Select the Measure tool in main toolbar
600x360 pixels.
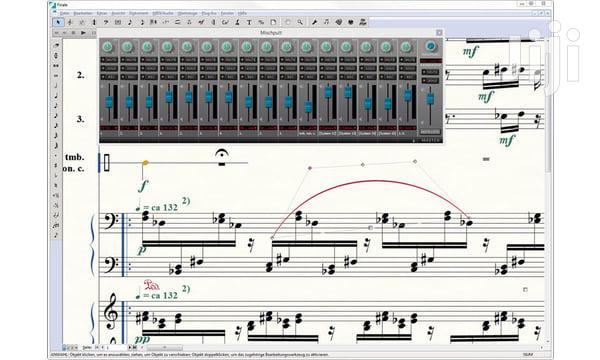coord(118,22)
